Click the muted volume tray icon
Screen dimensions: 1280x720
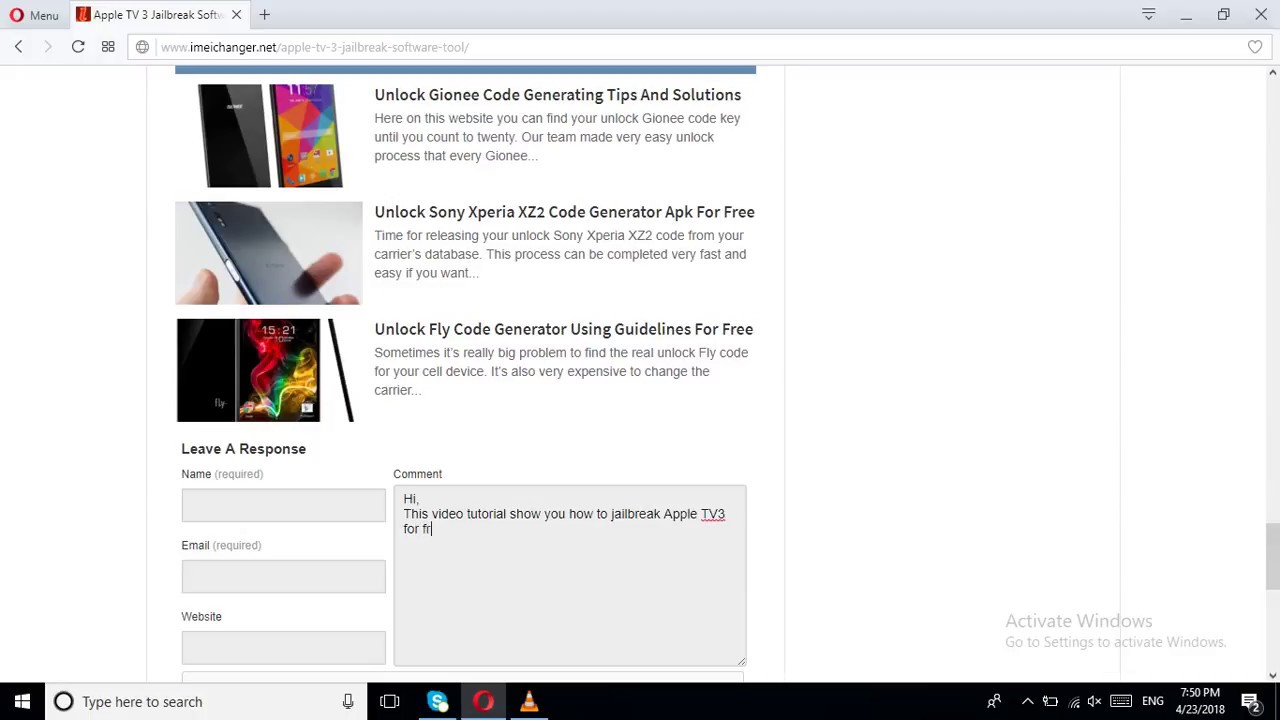(1095, 702)
